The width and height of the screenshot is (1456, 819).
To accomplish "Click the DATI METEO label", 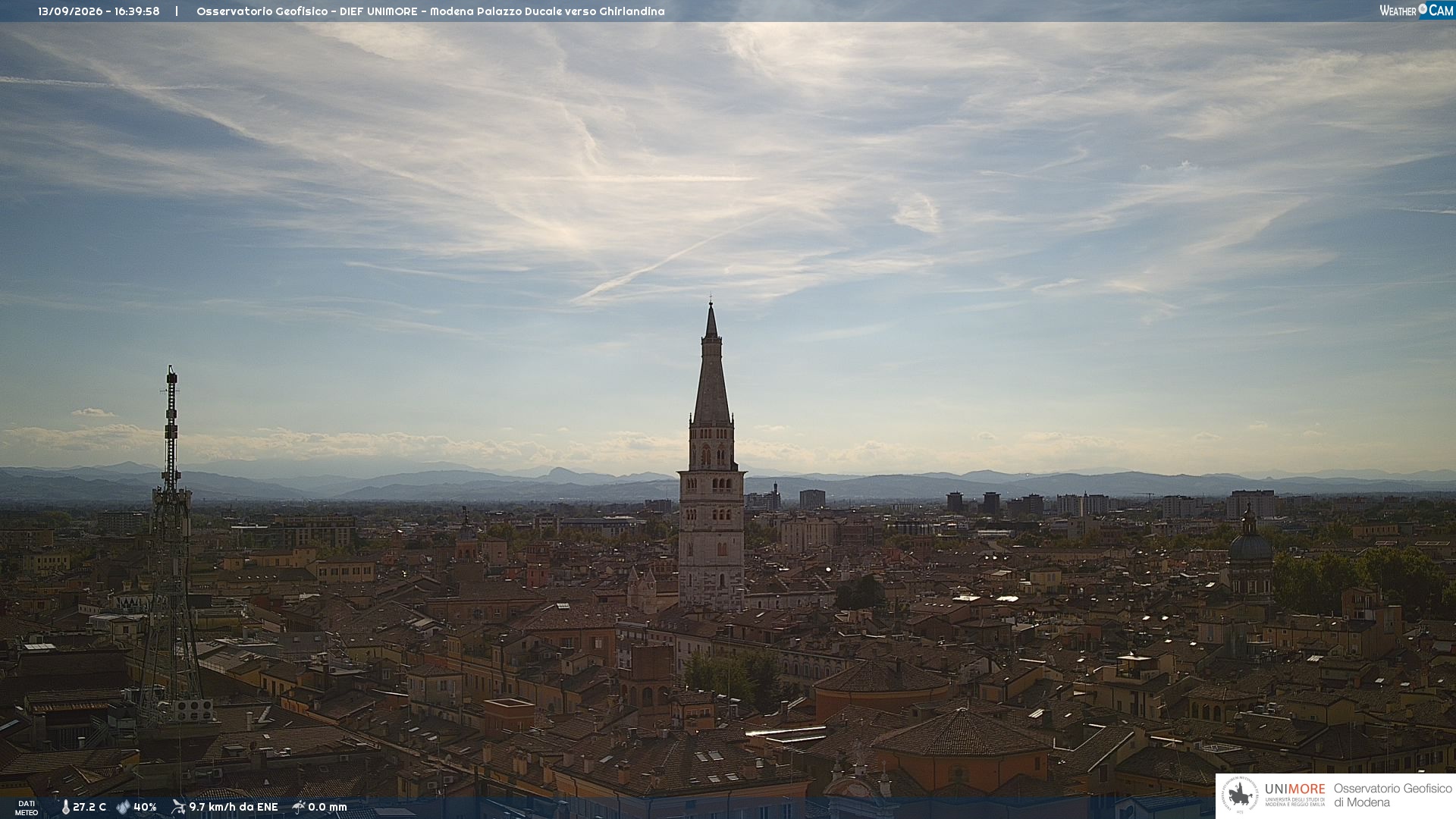I will [x=27, y=808].
